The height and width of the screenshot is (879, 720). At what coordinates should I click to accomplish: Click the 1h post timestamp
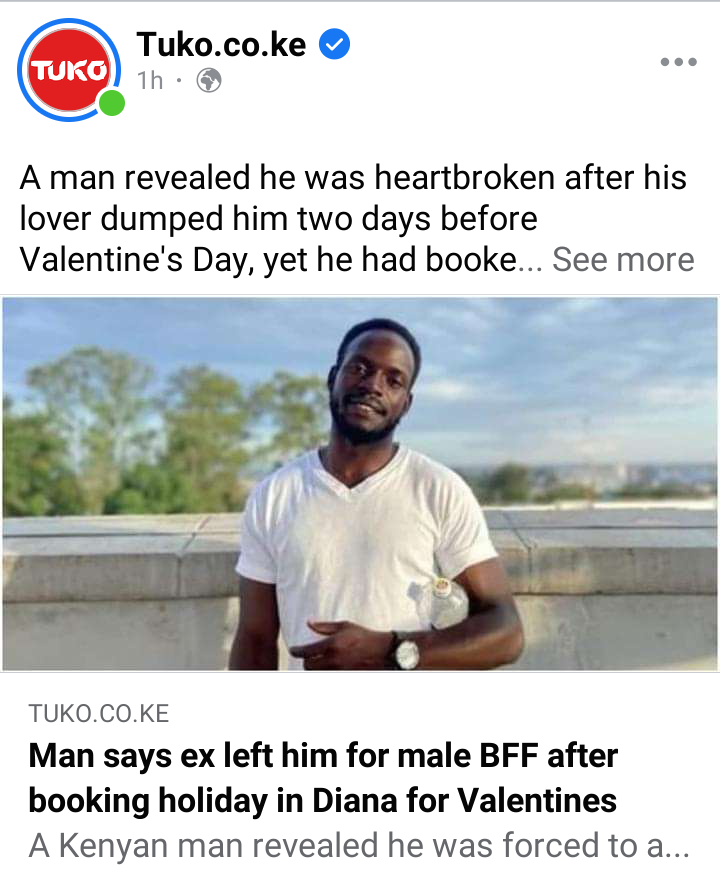[150, 81]
